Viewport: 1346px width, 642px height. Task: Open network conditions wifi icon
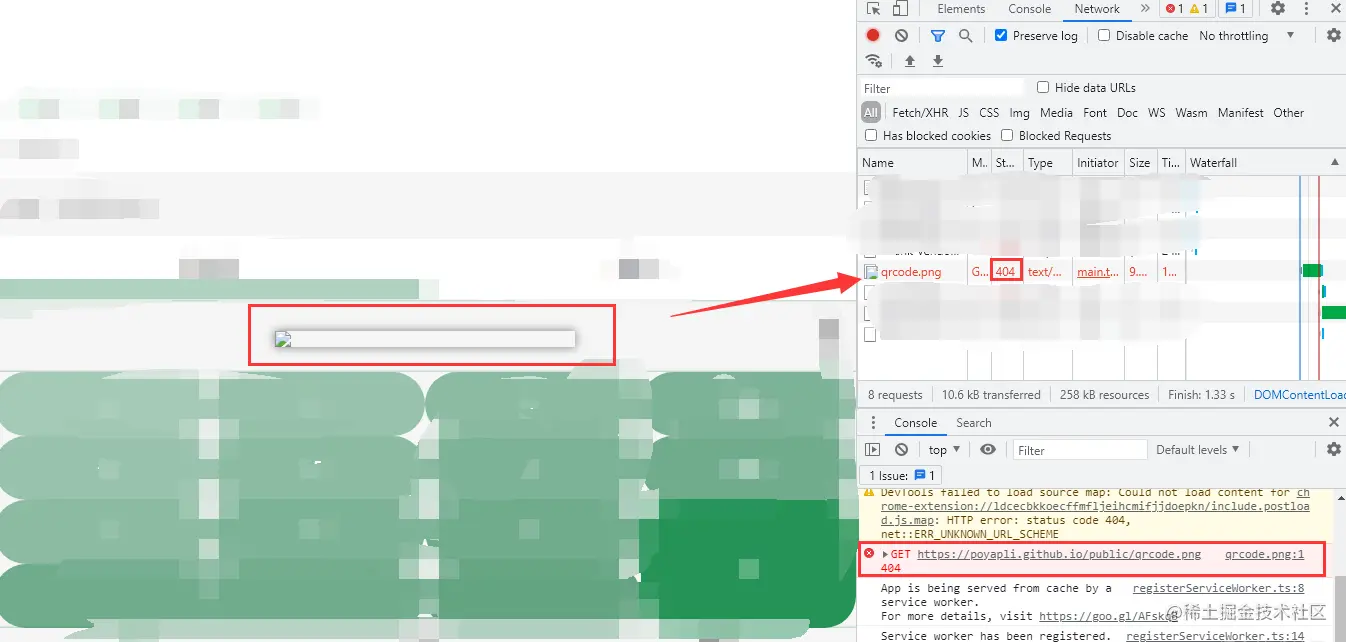[874, 61]
